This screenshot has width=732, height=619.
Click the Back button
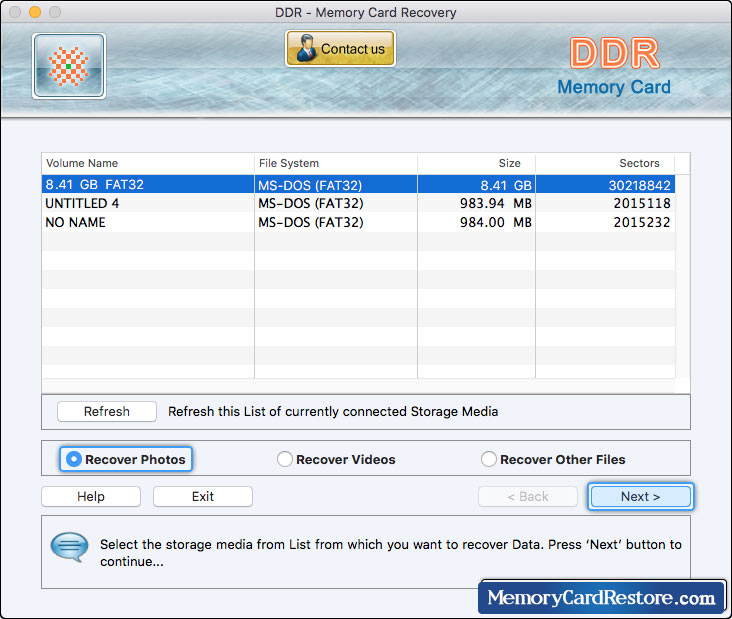click(x=528, y=496)
